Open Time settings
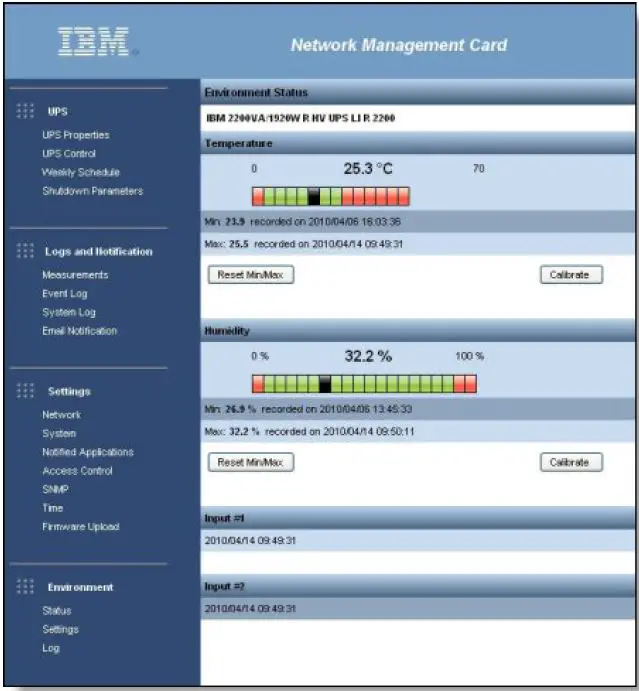Viewport: 639px width, 691px height. pos(52,508)
